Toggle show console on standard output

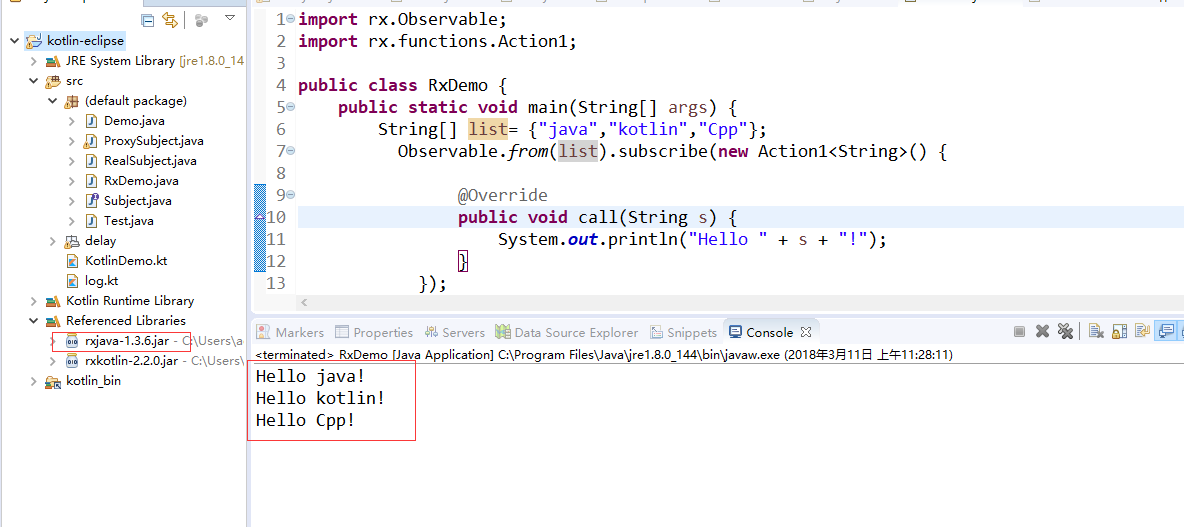point(1166,331)
